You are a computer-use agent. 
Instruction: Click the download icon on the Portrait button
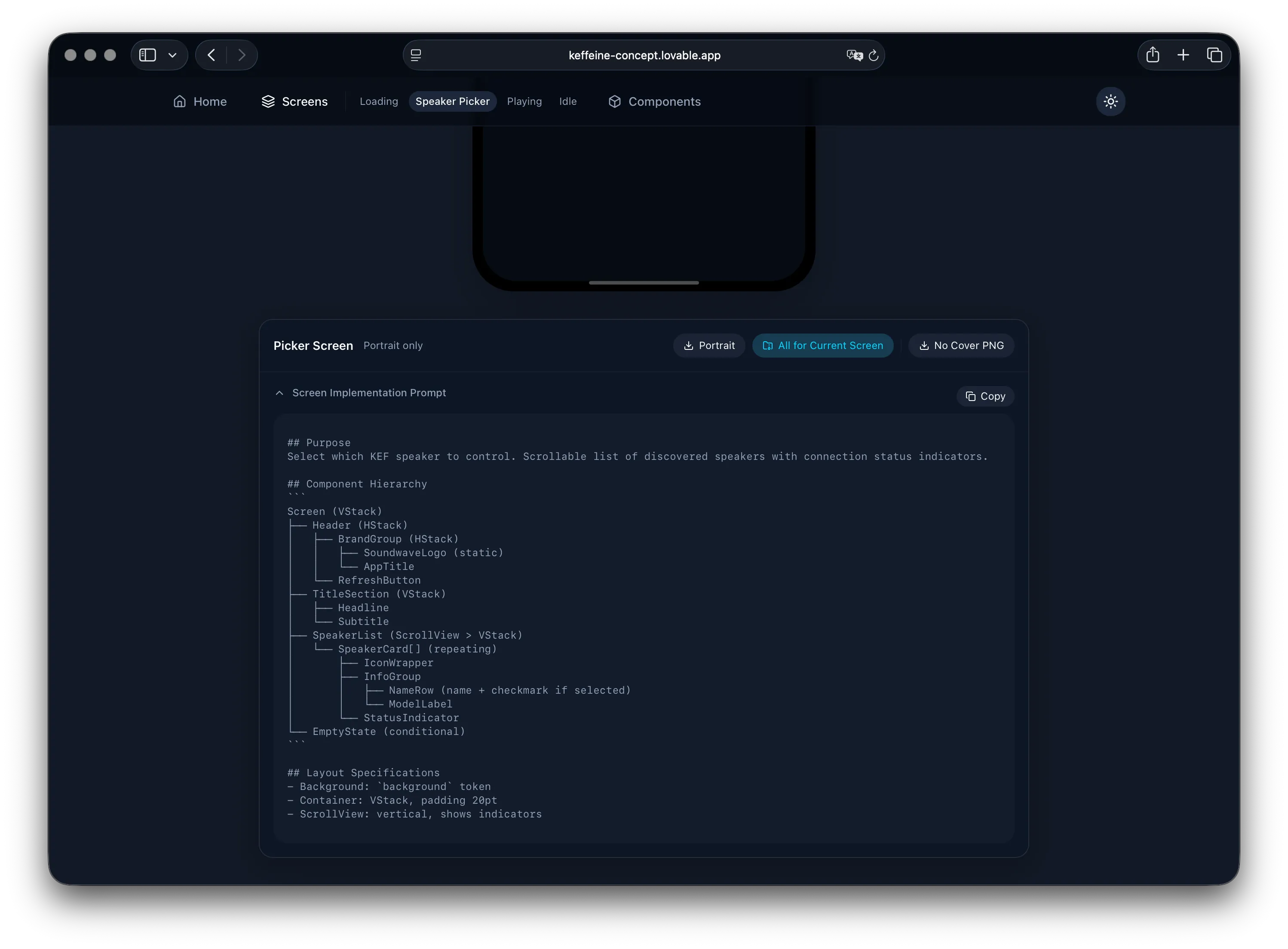click(688, 345)
